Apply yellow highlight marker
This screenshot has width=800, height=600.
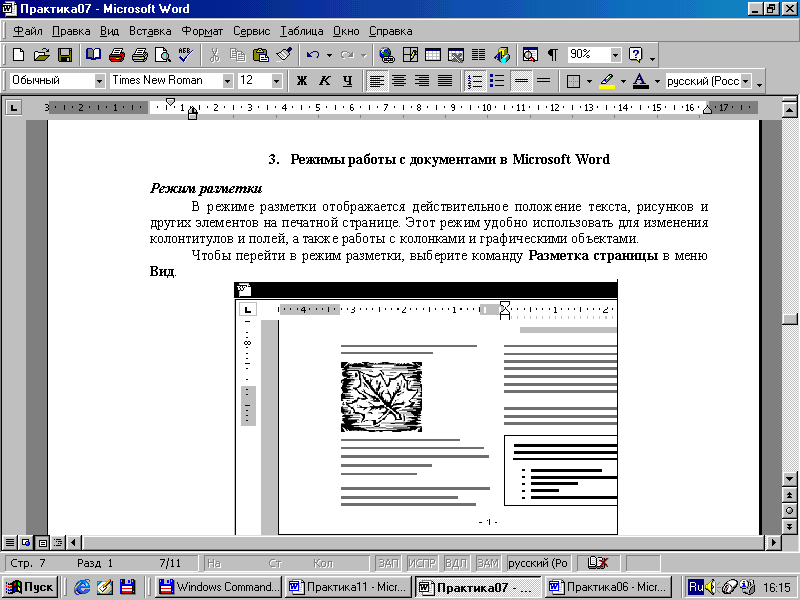tap(607, 81)
